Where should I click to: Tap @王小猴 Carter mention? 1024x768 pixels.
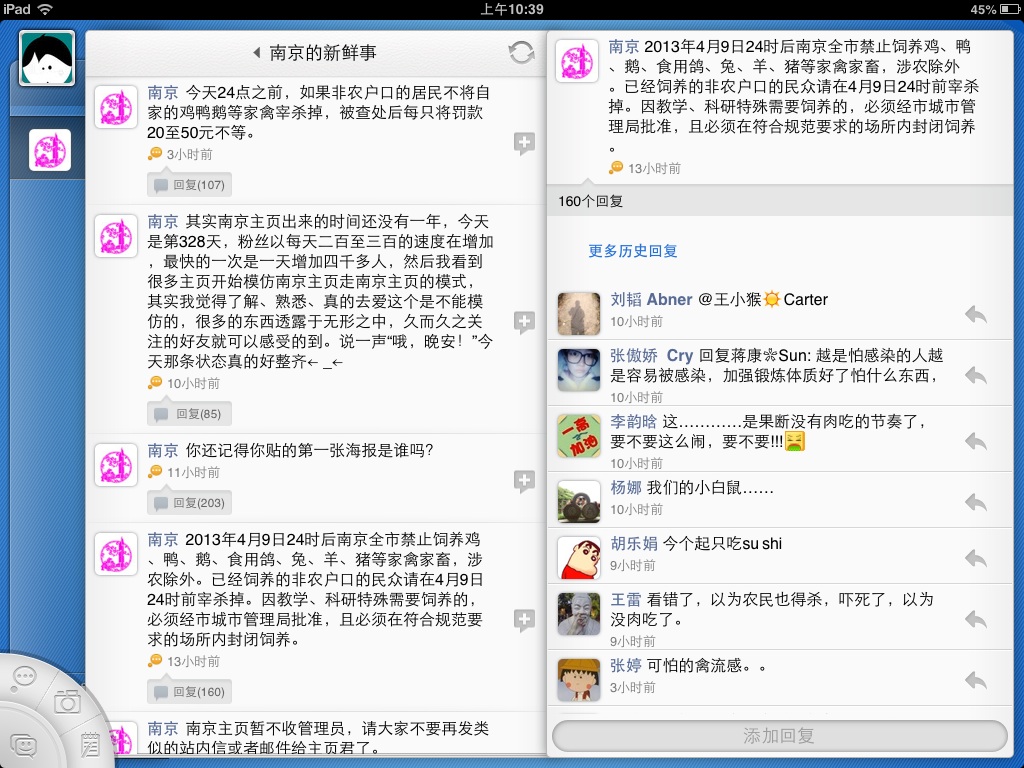pyautogui.click(x=763, y=299)
